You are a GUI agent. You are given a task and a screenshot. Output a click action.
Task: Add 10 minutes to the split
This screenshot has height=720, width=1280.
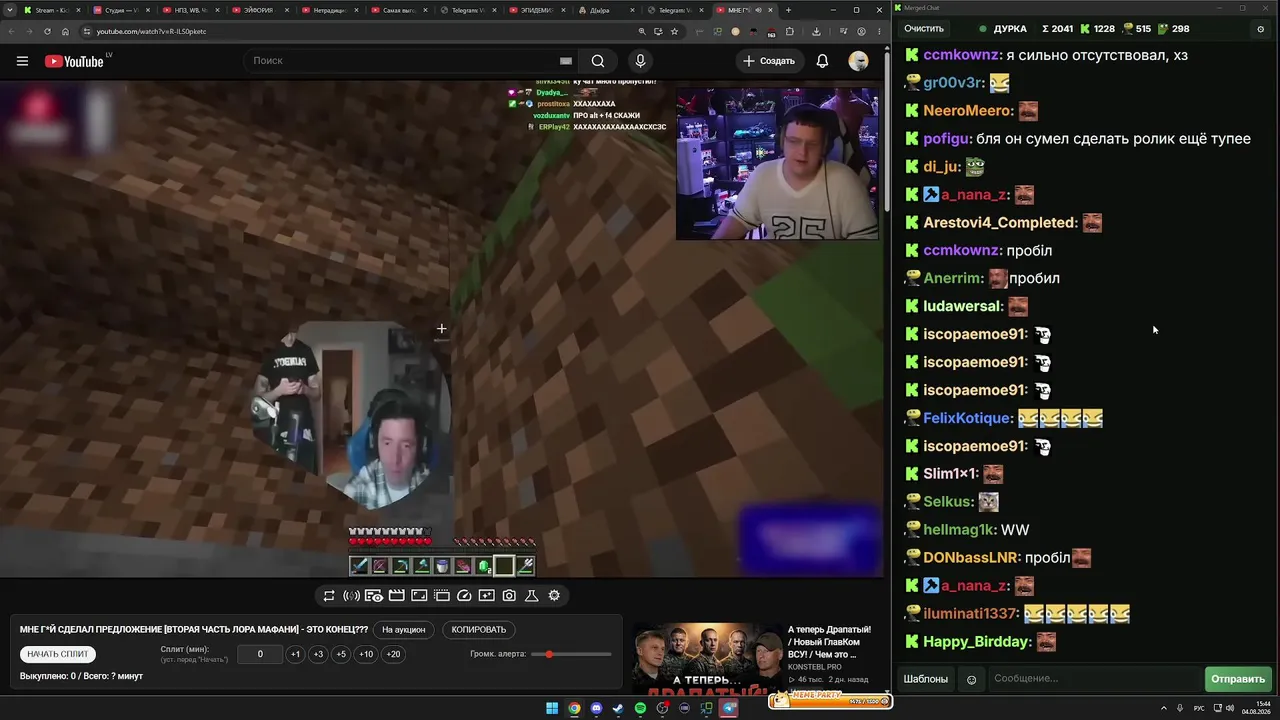pos(366,654)
